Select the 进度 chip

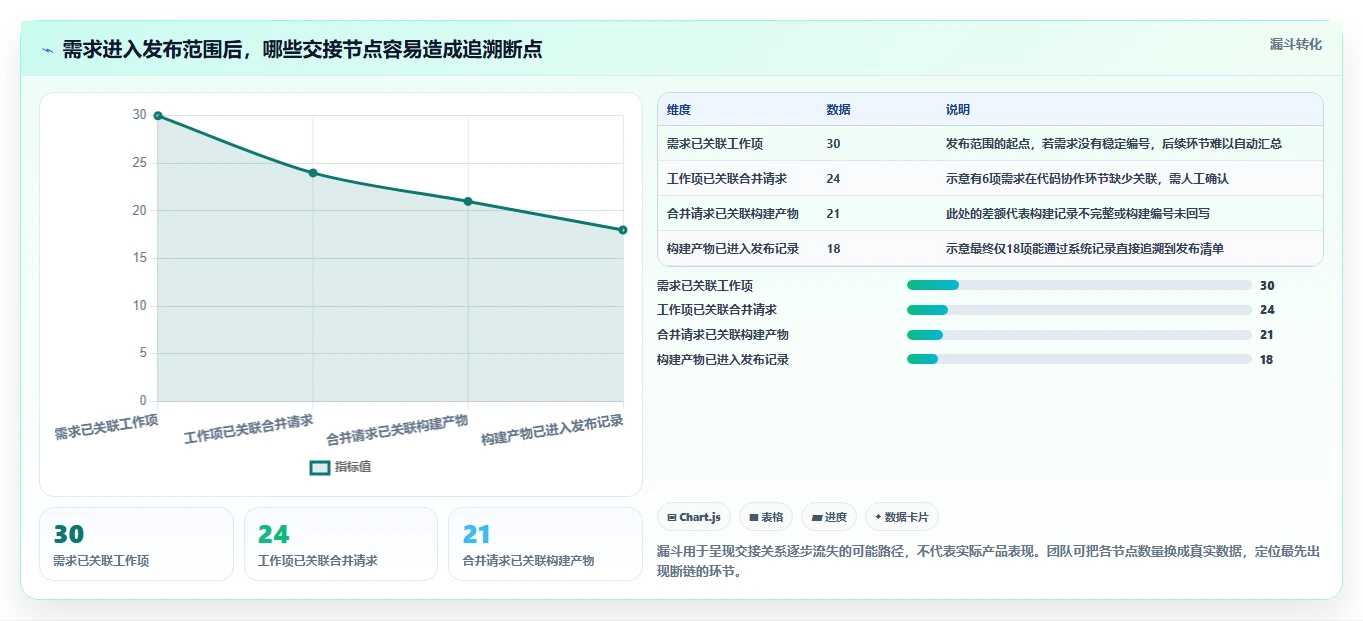(x=829, y=517)
